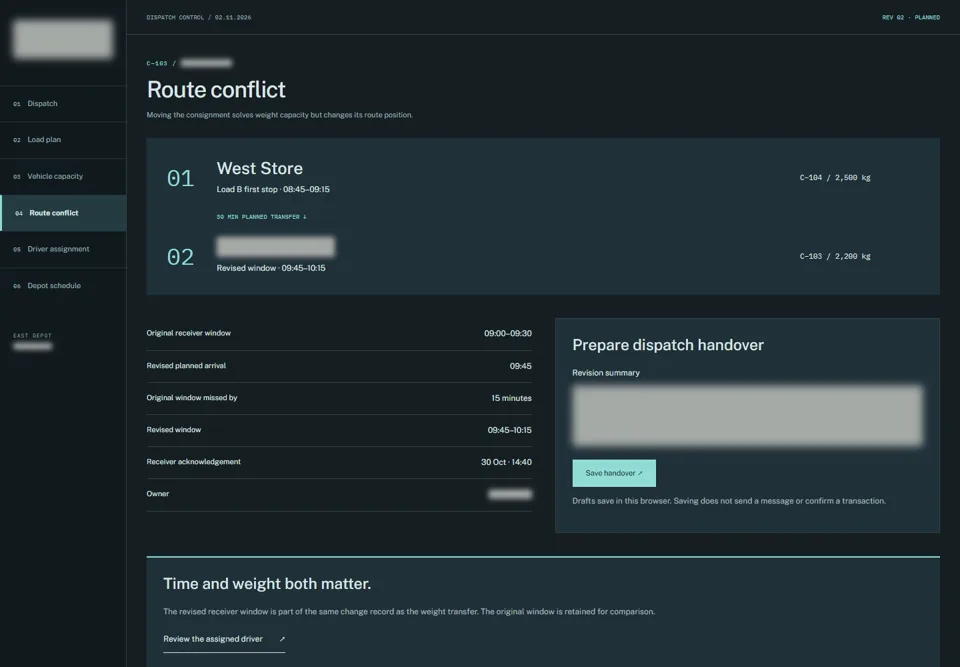960x667 pixels.
Task: Click the Original window missed by label
Action: coord(192,398)
